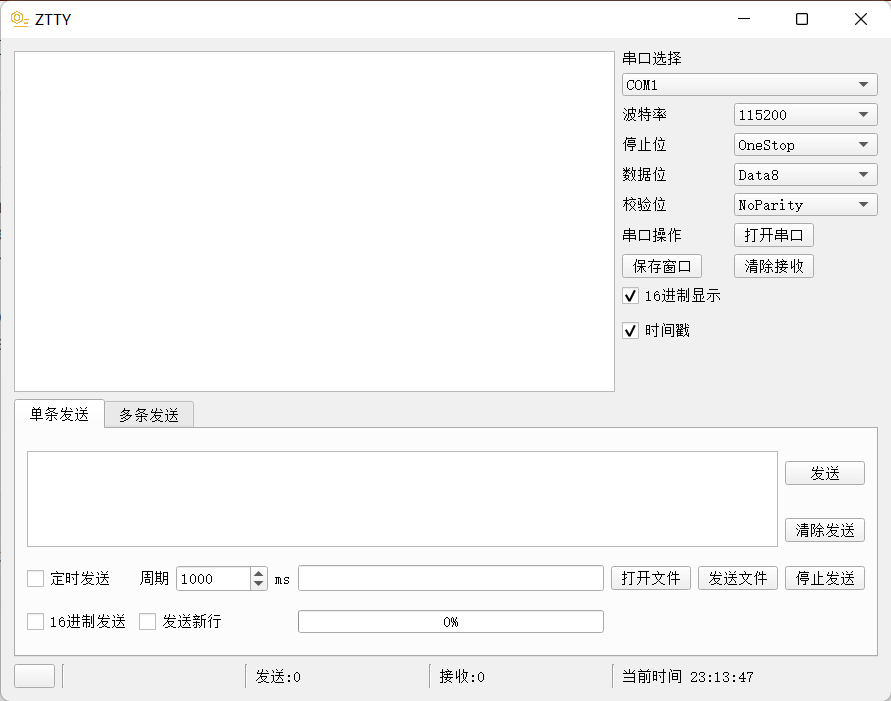Disable the 16进制显示 checkbox
Image resolution: width=891 pixels, height=701 pixels.
[x=630, y=295]
